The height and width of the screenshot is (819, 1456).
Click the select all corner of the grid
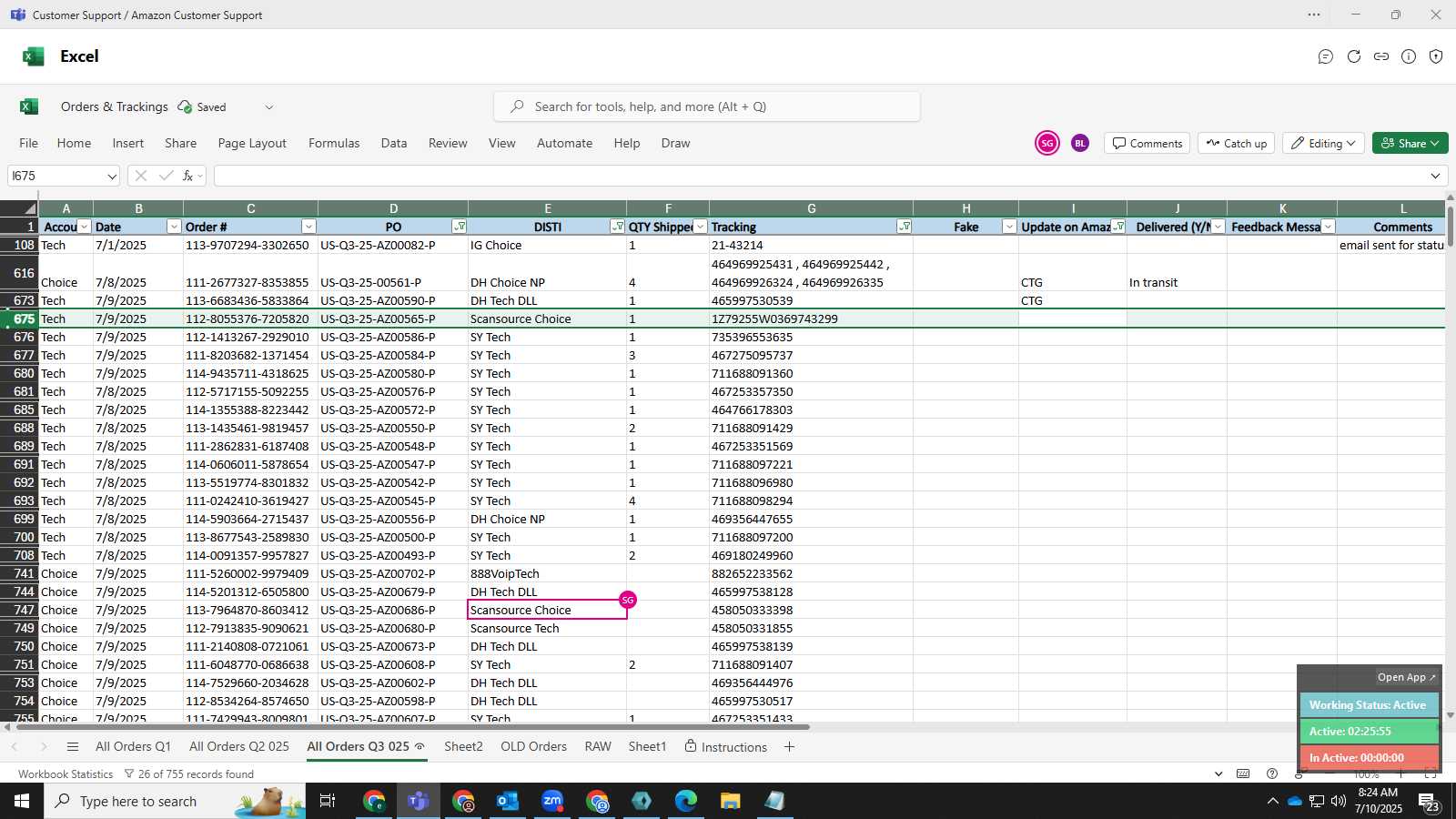[19, 208]
